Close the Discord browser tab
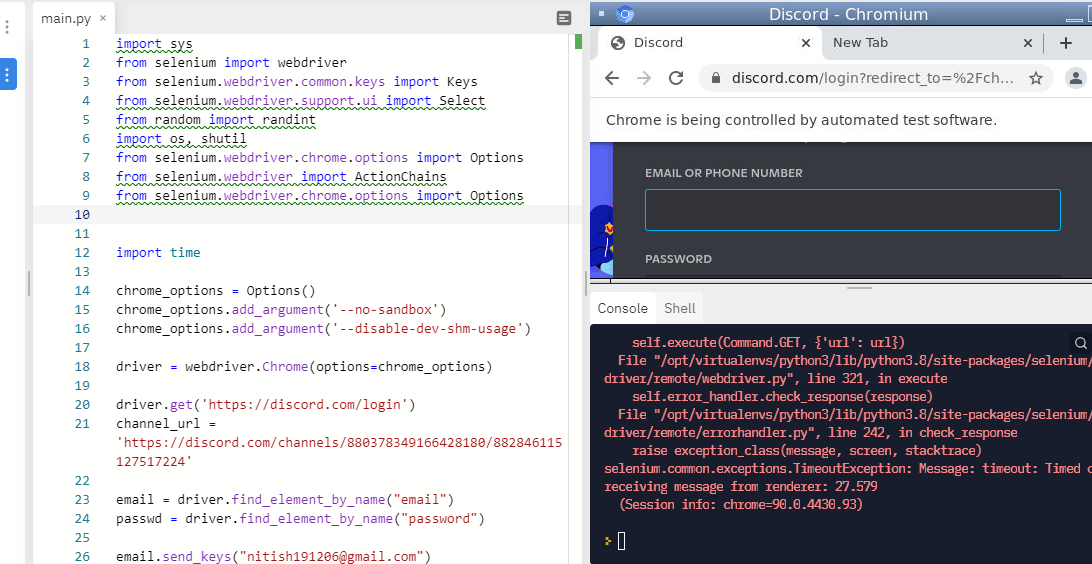The width and height of the screenshot is (1092, 564). (x=806, y=43)
